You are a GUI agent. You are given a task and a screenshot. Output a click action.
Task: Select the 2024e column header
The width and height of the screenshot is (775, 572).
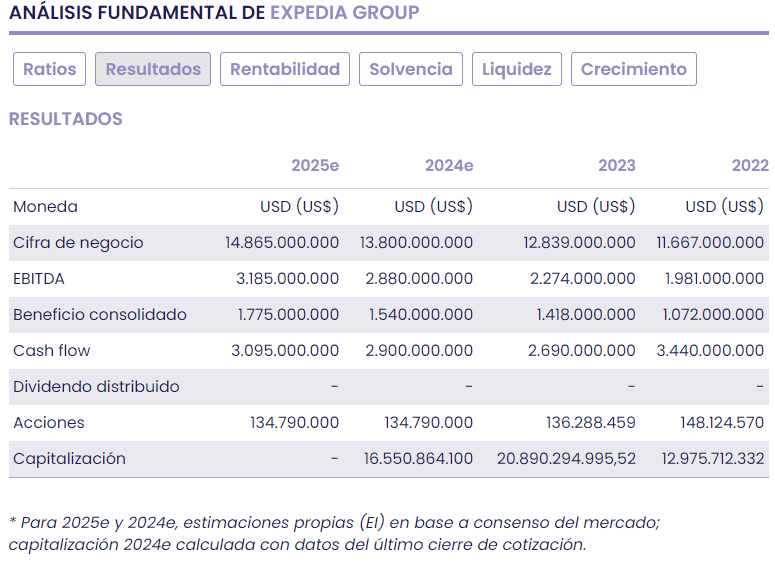tap(449, 165)
